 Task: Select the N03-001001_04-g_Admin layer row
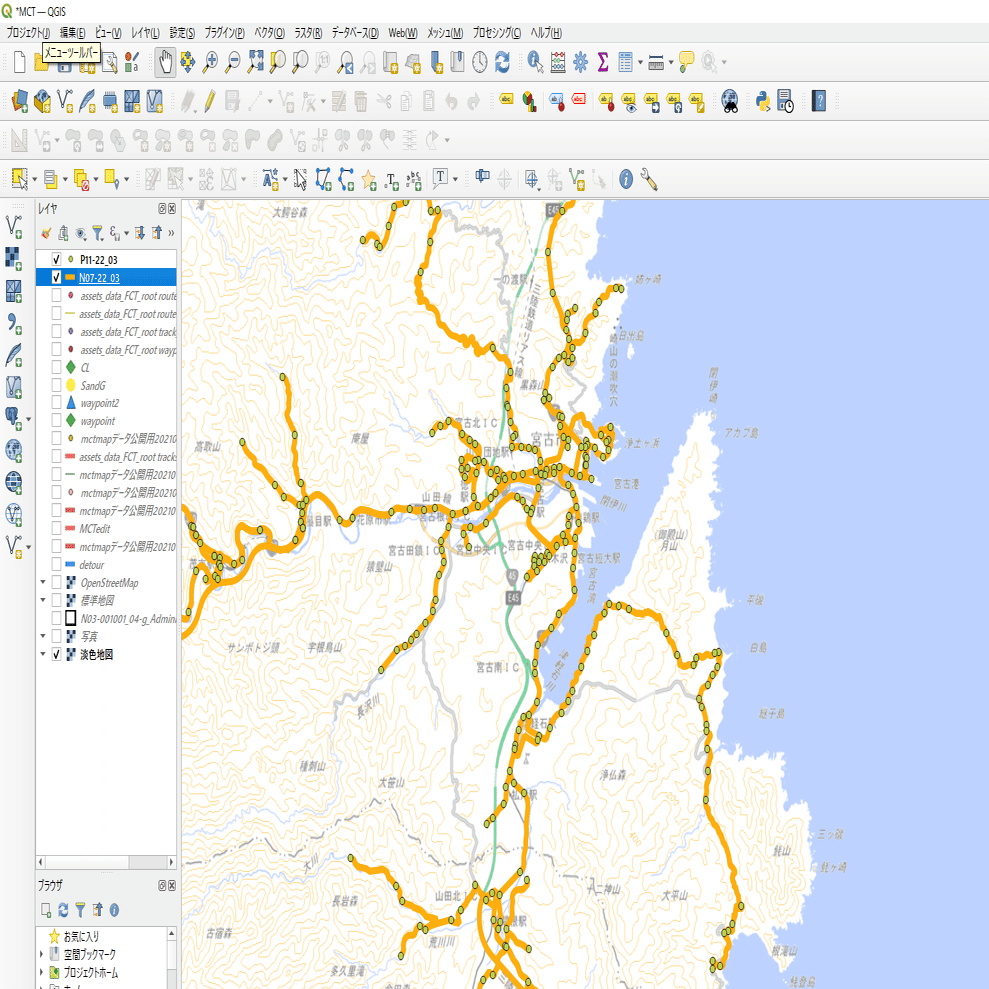pos(106,618)
